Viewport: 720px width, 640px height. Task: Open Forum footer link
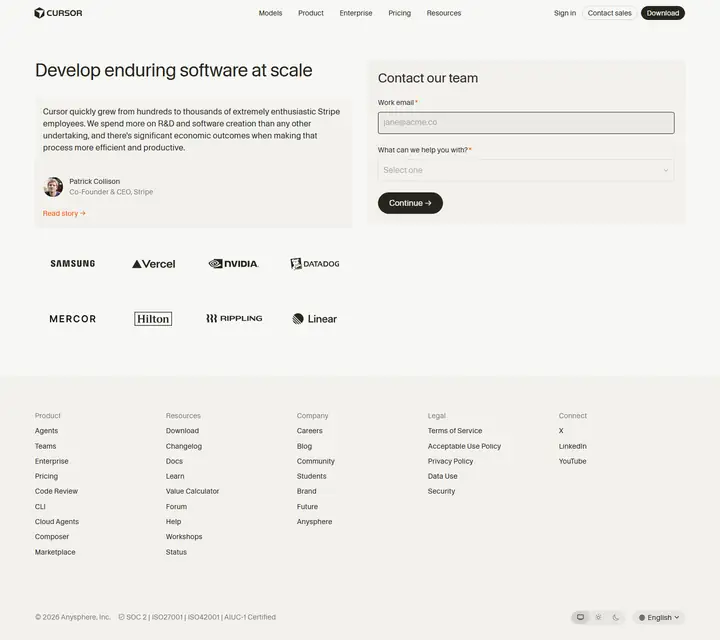point(176,506)
